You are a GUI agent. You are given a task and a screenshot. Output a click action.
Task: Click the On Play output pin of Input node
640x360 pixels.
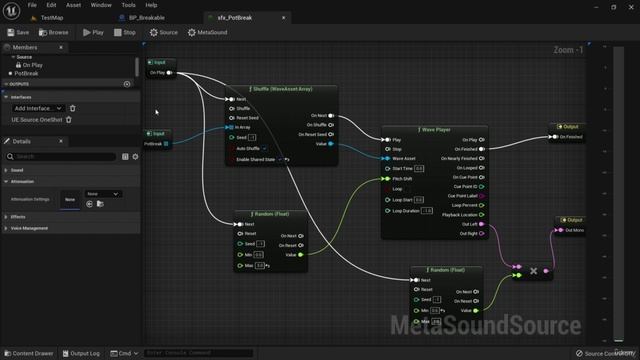click(x=169, y=73)
